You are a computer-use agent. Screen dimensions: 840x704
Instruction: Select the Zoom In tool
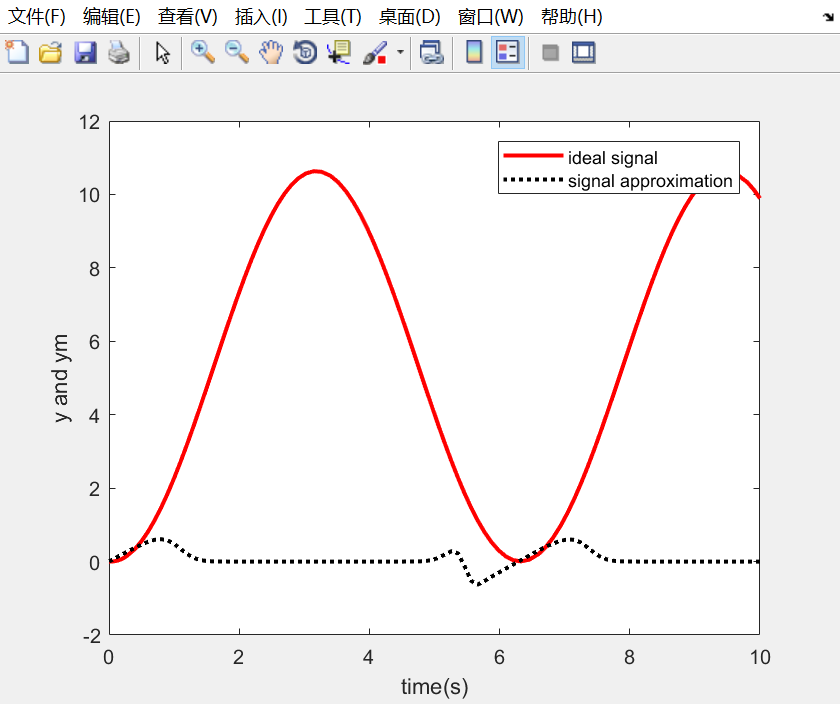point(202,52)
